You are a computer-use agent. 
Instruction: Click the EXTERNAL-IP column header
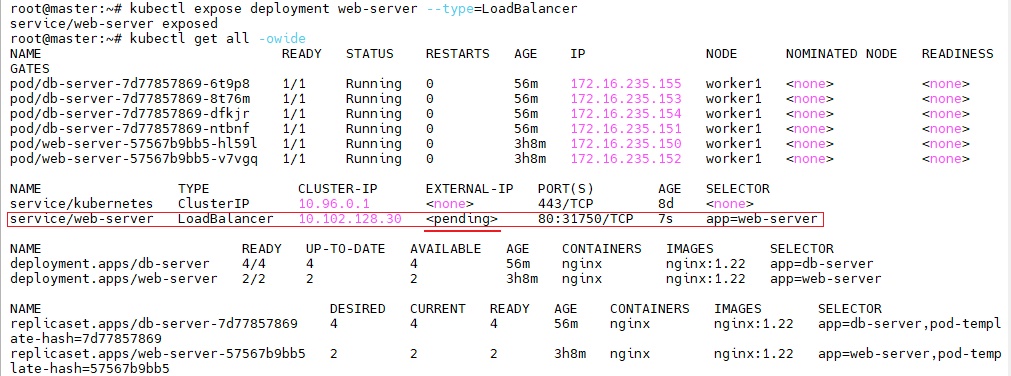[469, 189]
